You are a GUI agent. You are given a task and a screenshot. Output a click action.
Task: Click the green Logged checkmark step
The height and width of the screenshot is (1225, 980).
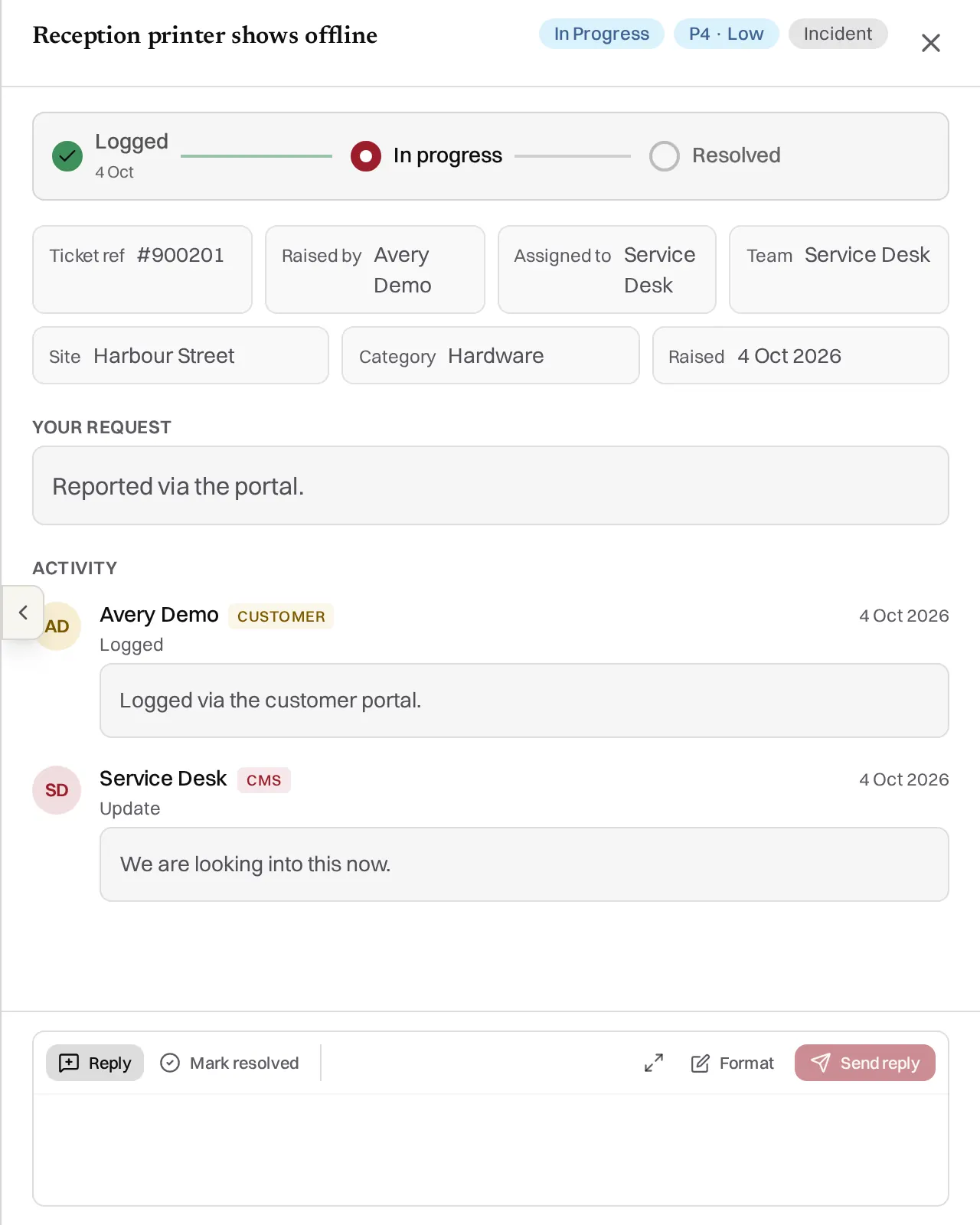pyautogui.click(x=67, y=156)
